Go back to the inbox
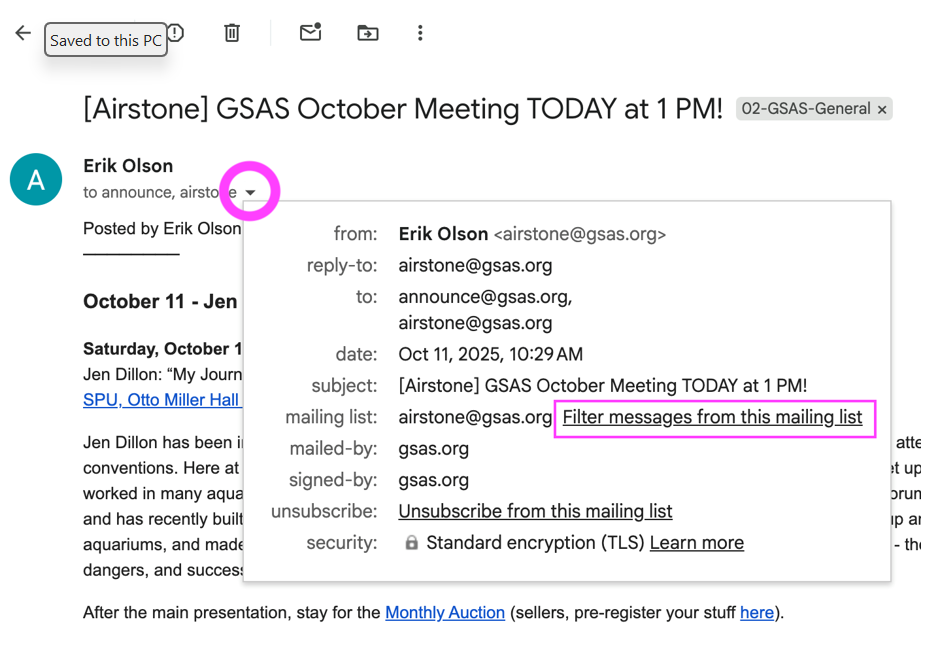Screen dimensions: 927x648 23,33
